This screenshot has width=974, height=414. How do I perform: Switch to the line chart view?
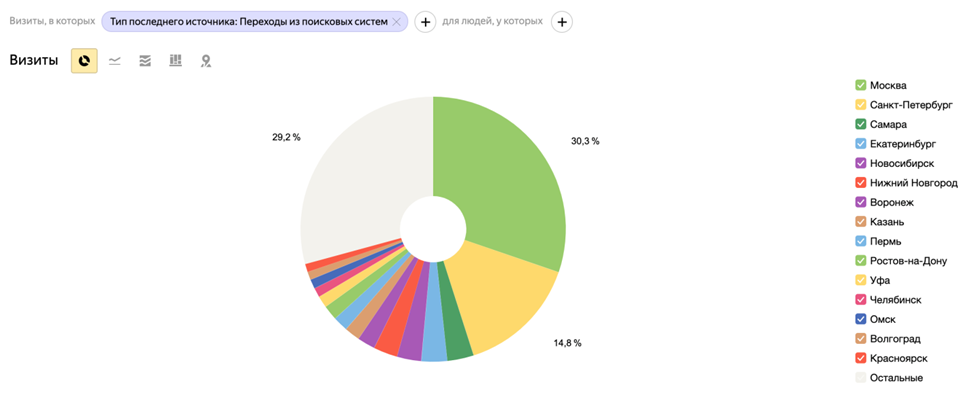(x=115, y=61)
